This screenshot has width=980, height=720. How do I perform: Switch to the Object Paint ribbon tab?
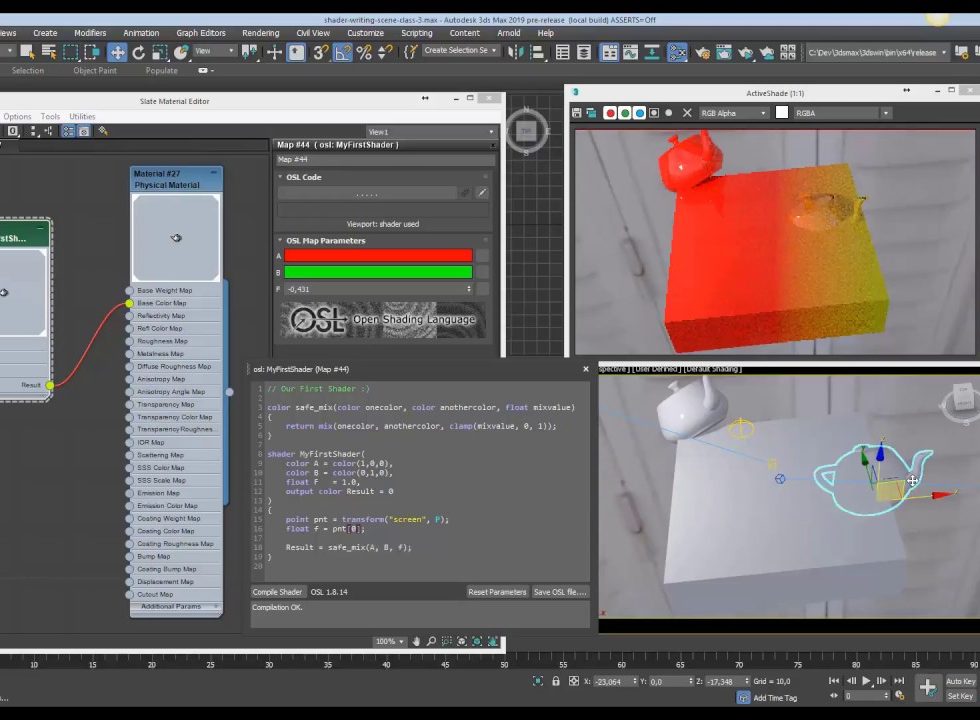tap(95, 71)
